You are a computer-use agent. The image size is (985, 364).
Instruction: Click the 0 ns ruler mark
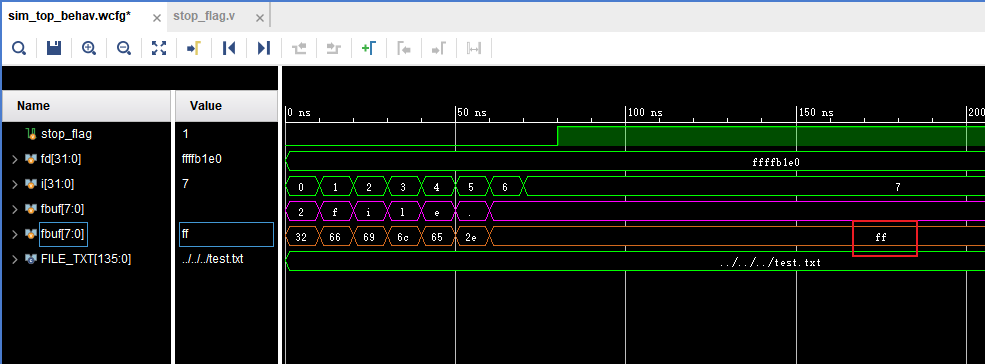299,113
